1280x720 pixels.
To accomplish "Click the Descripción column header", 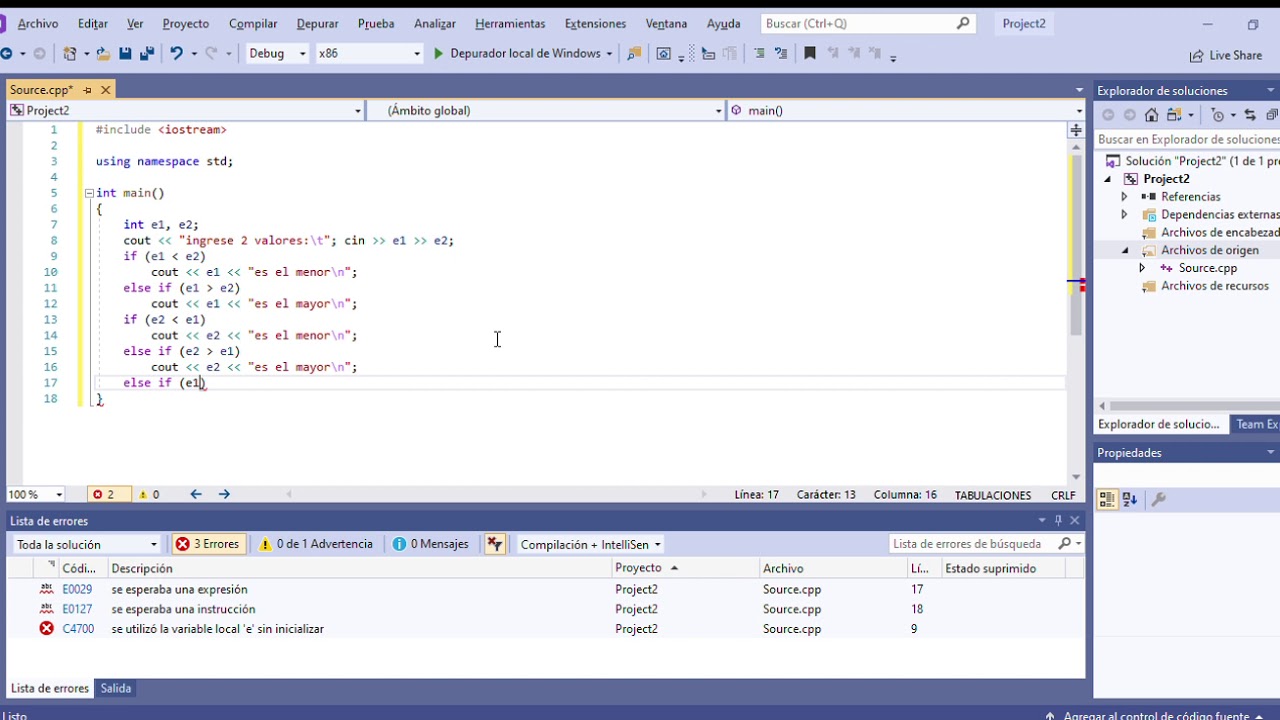I will click(x=360, y=568).
